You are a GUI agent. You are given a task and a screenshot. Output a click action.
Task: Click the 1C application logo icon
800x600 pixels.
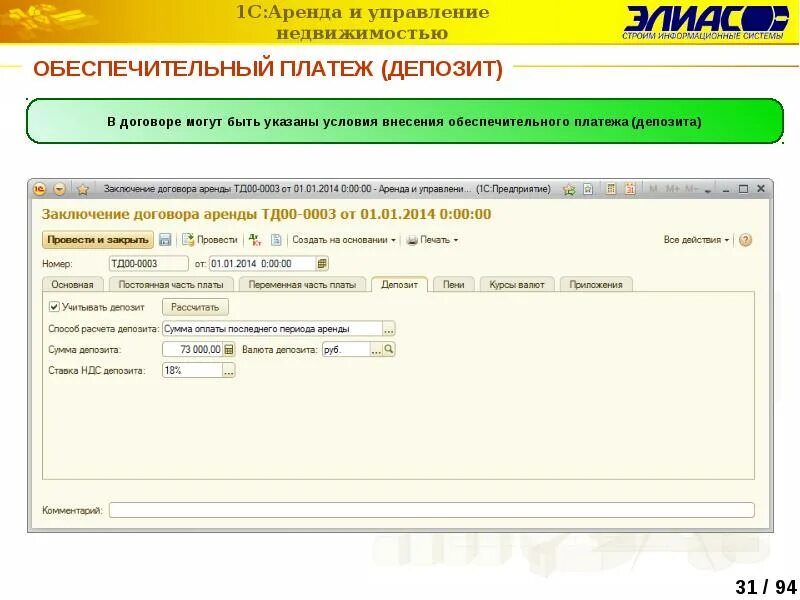click(x=39, y=189)
